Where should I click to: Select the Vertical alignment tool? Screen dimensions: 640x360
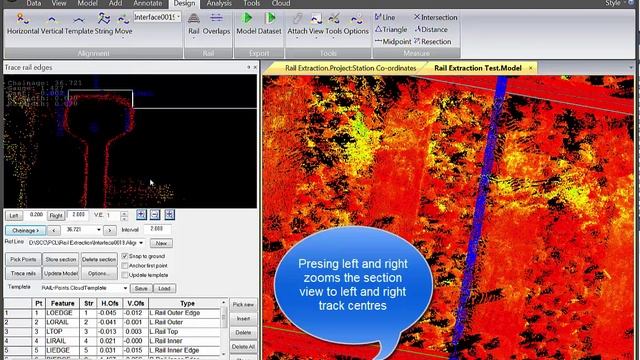52,24
